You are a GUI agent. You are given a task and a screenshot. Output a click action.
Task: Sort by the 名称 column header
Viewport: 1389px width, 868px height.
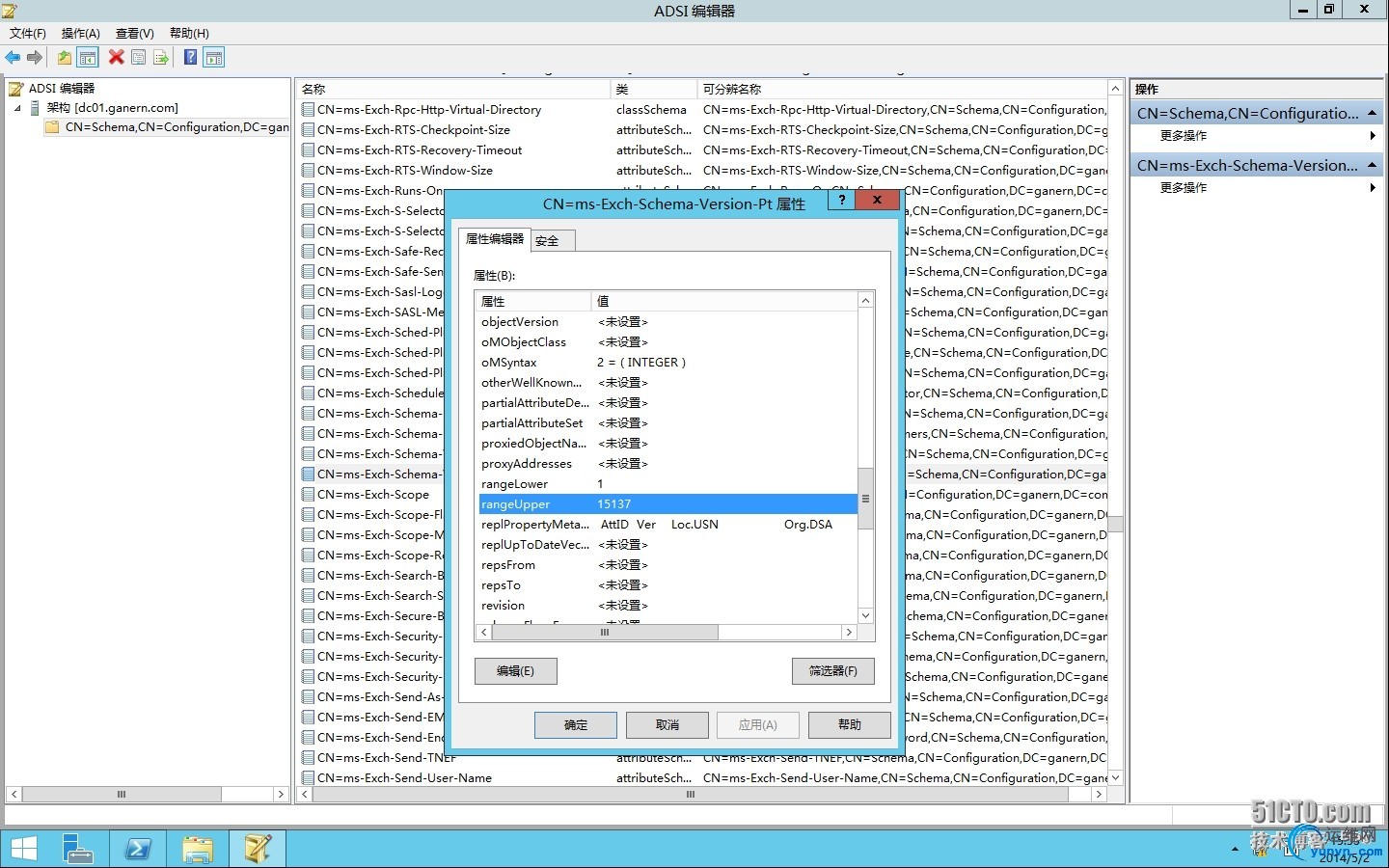[453, 89]
